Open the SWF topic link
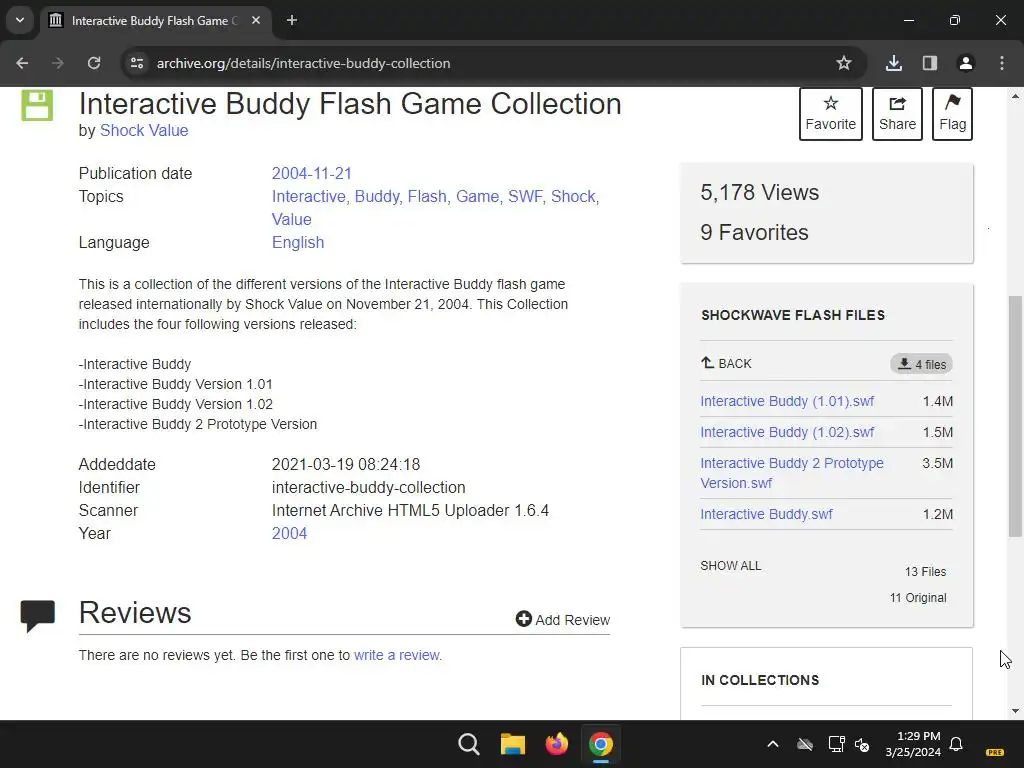 click(x=525, y=197)
